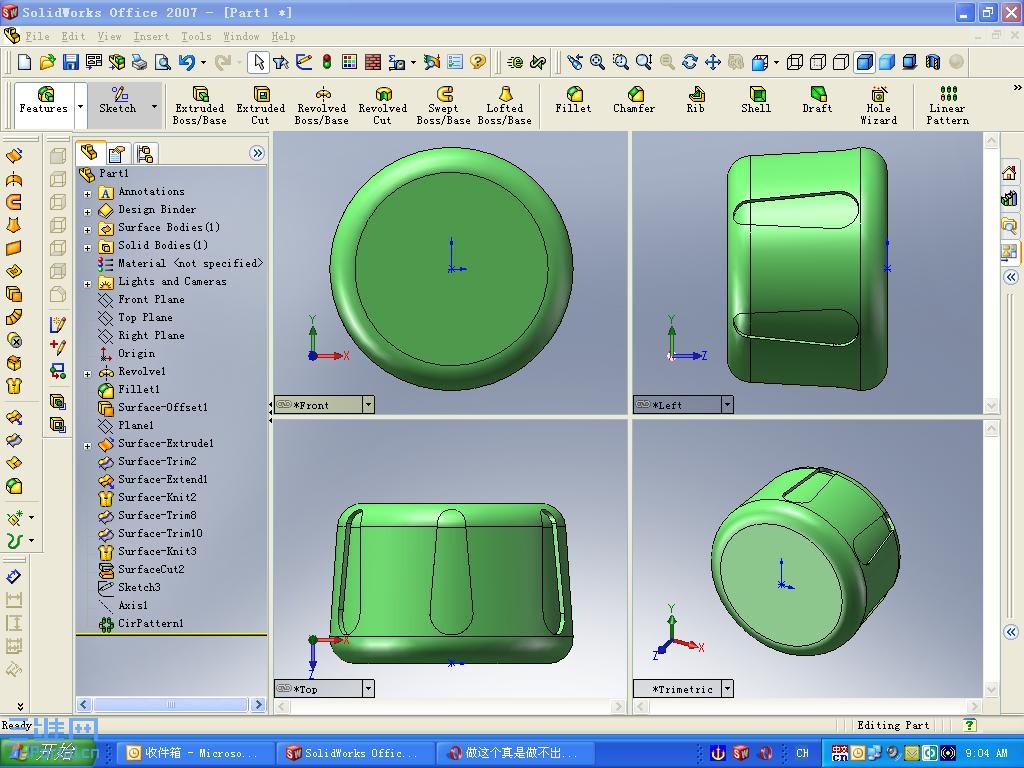
Task: Switch to PropertyManager tab
Action: pyautogui.click(x=117, y=153)
